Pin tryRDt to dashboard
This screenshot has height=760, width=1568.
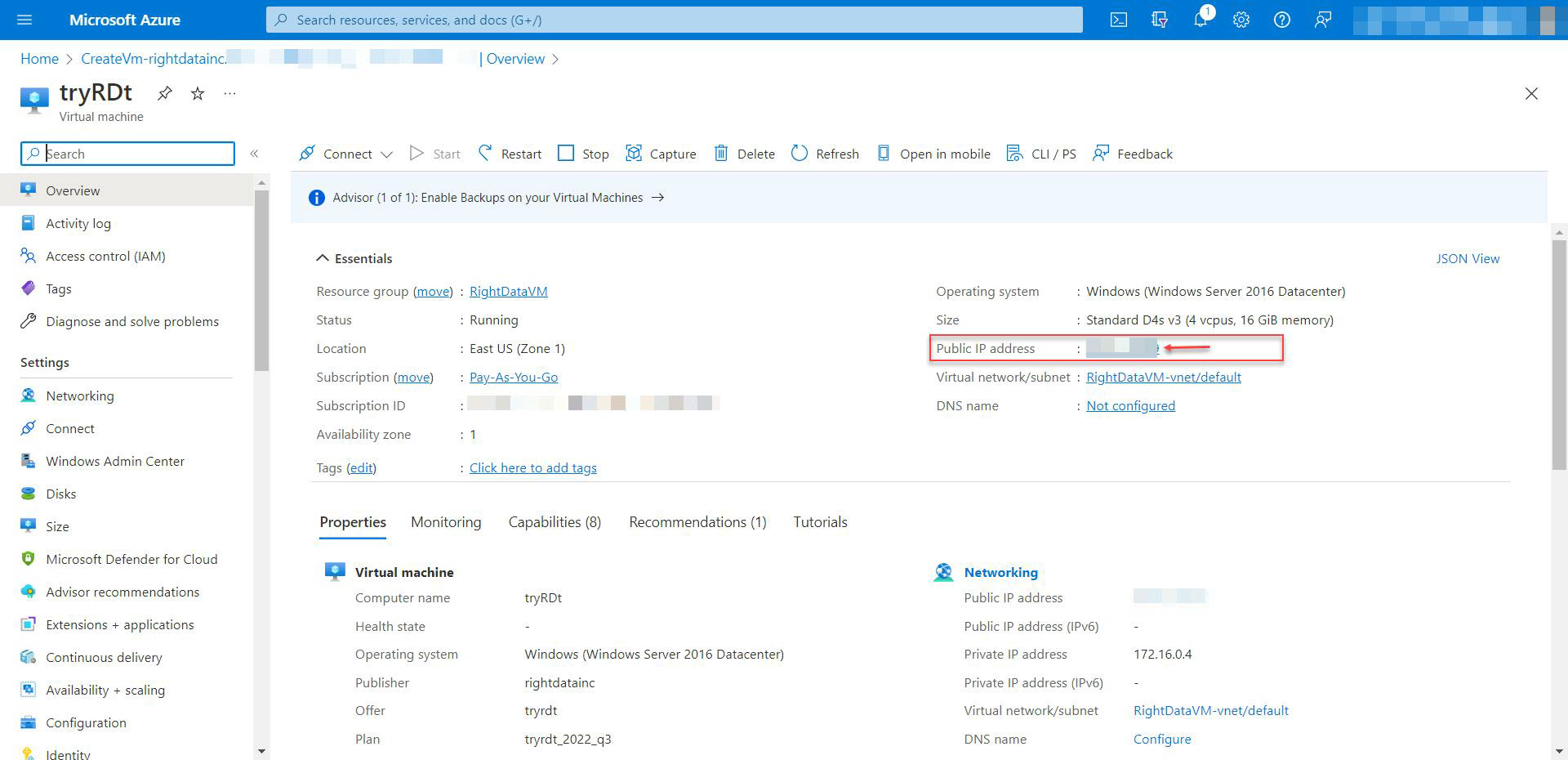click(x=164, y=93)
